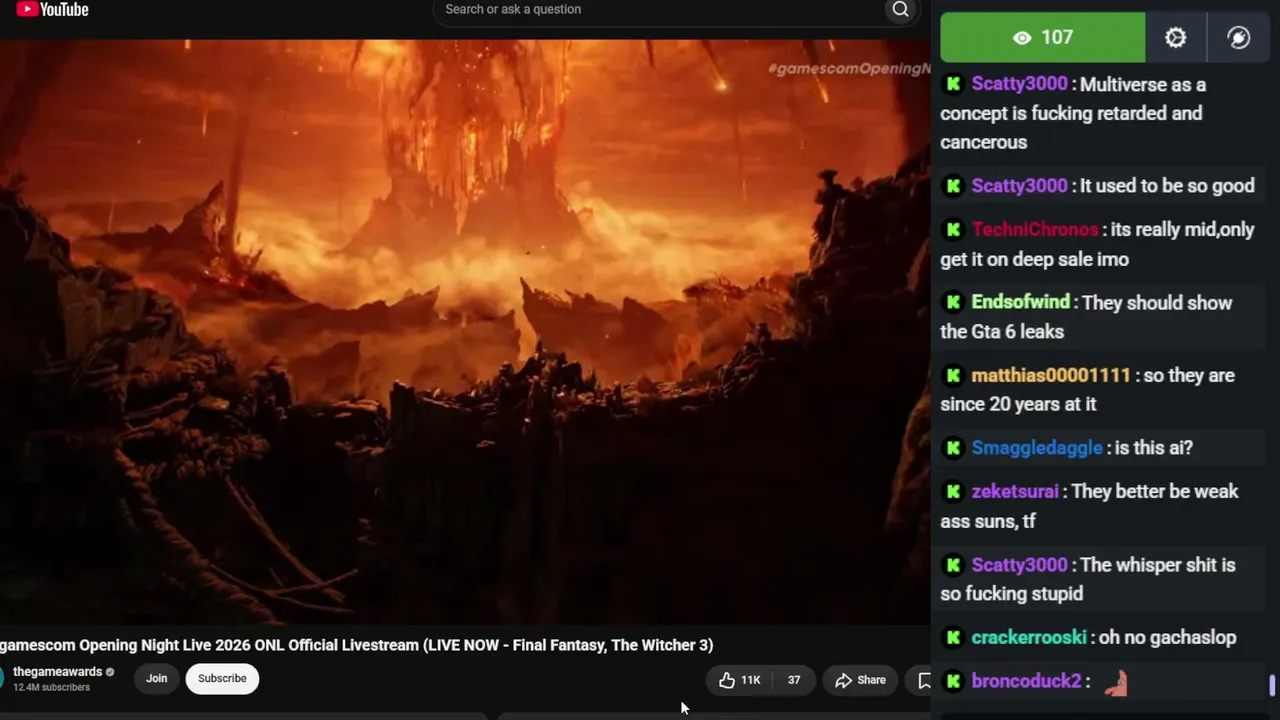Image resolution: width=1280 pixels, height=720 pixels.
Task: Click message "its really mid,only get it on deep sale imo"
Action: pos(1097,244)
